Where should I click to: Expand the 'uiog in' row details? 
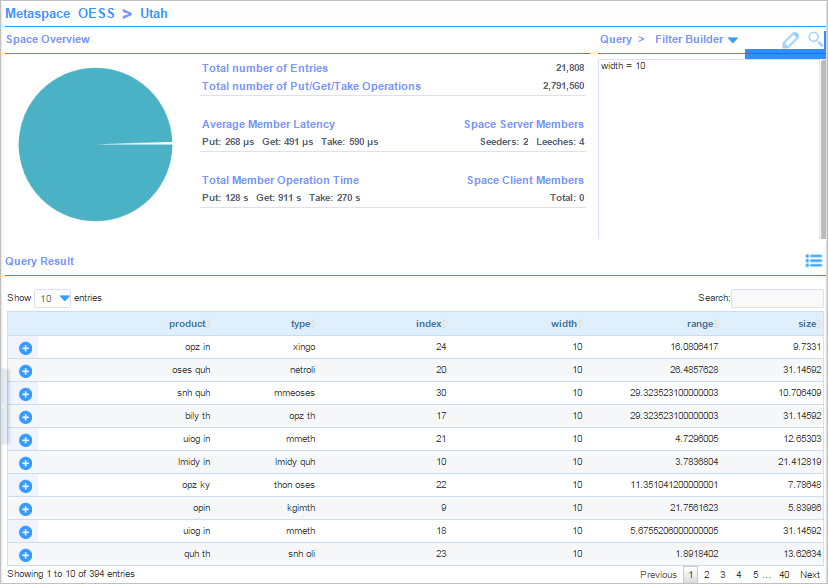[25, 440]
